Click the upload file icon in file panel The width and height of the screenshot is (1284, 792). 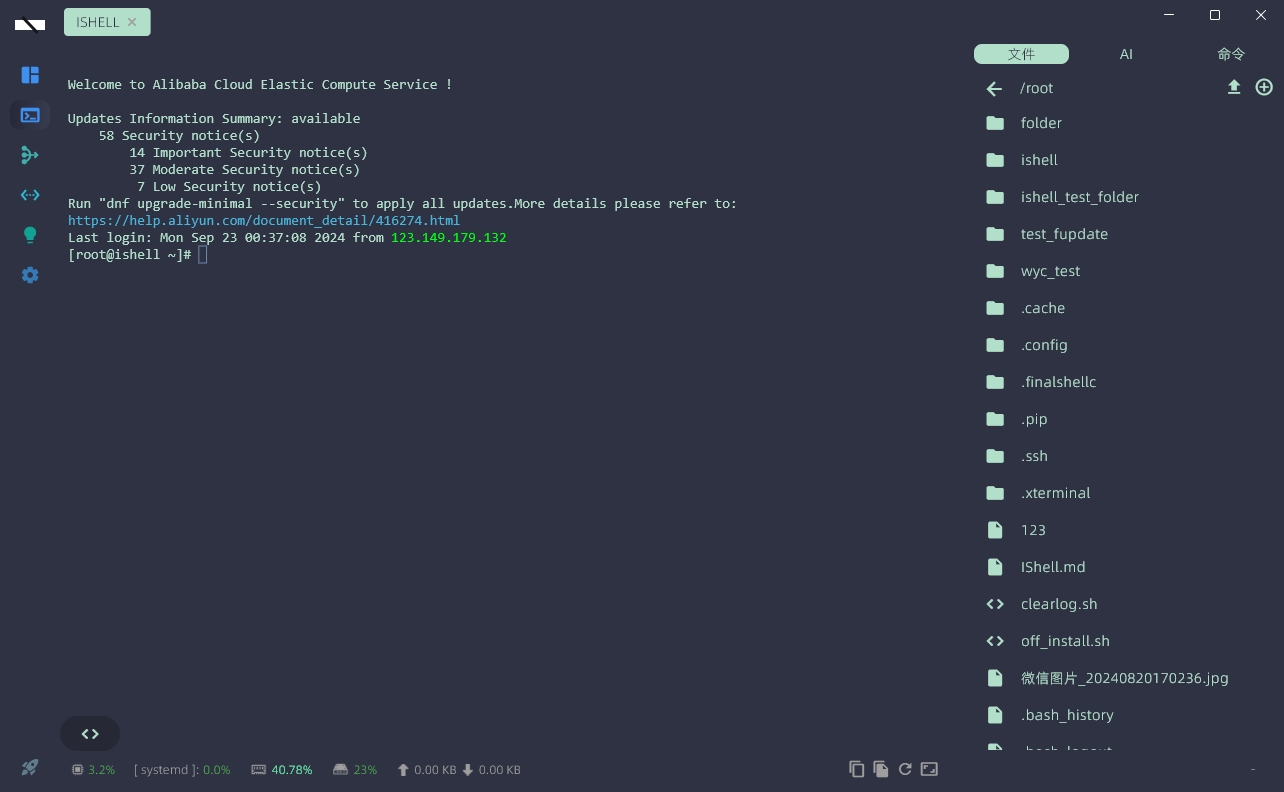point(1234,87)
